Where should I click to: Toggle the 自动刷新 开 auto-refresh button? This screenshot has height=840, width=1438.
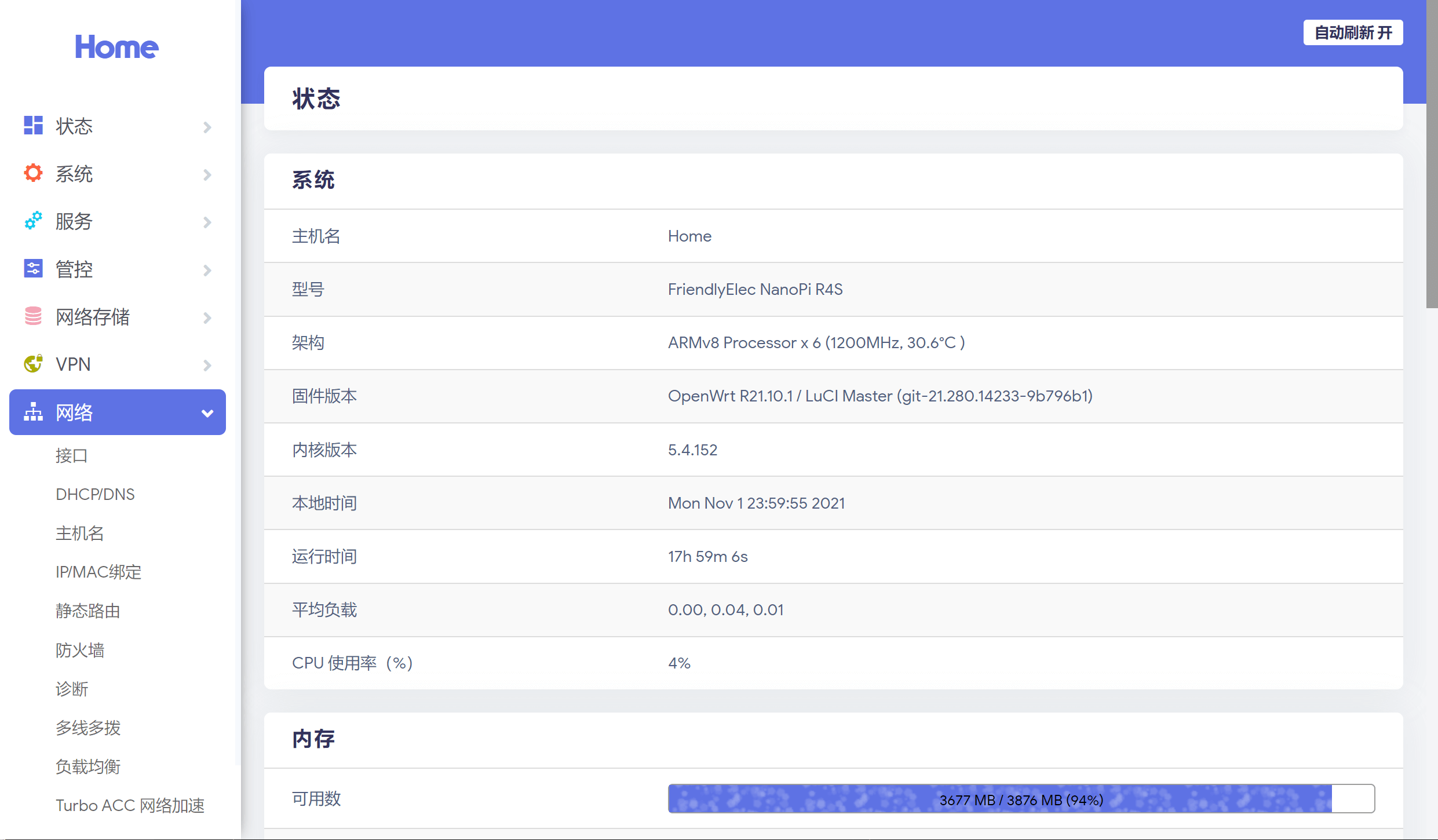coord(1353,32)
